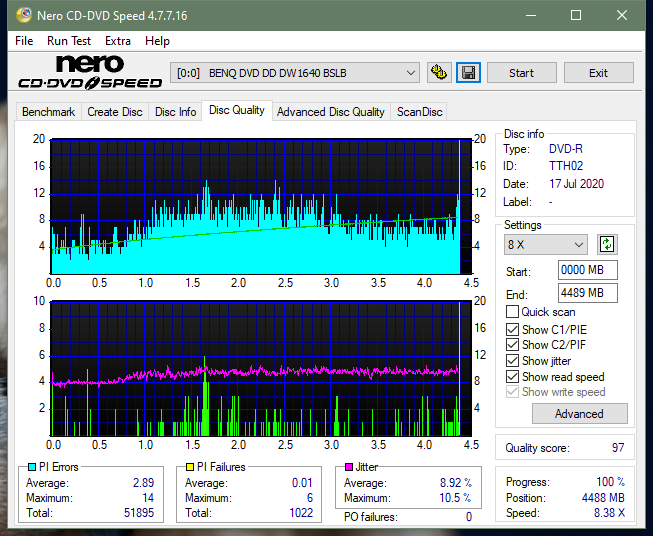Click the cyan PI Errors color swatch
653x536 pixels.
pos(32,467)
